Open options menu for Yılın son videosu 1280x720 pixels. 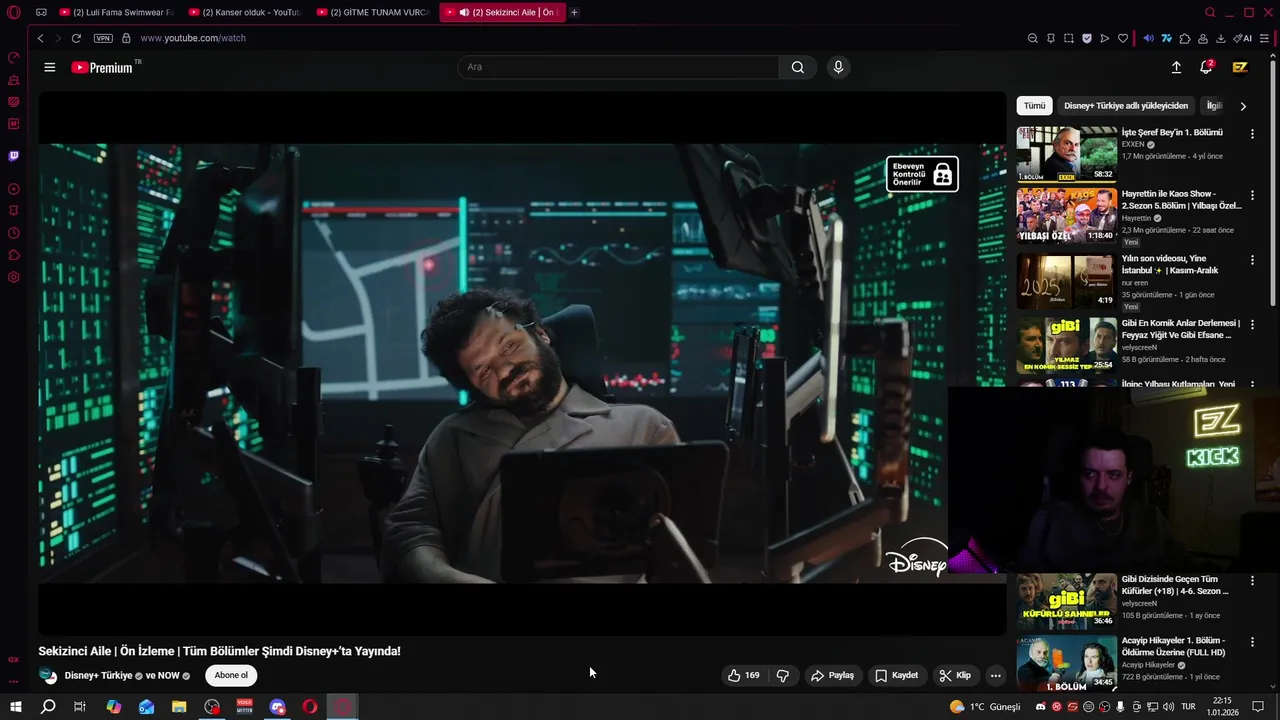pos(1252,260)
